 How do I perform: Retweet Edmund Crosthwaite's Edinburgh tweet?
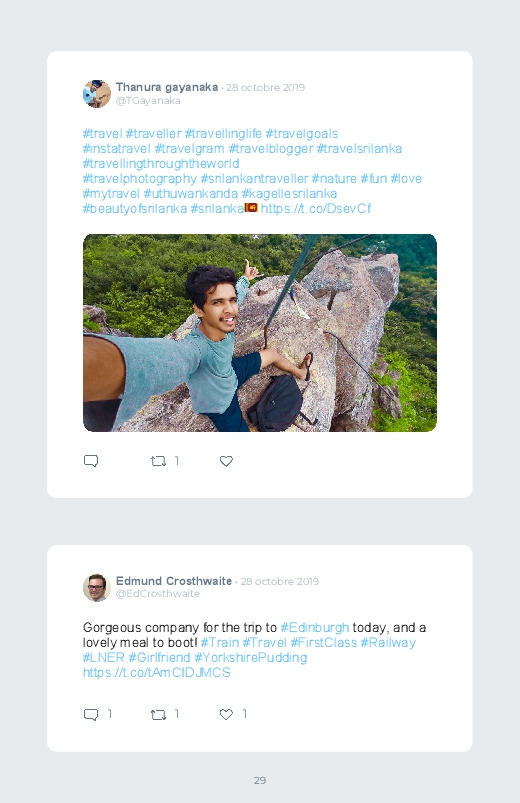pos(158,714)
